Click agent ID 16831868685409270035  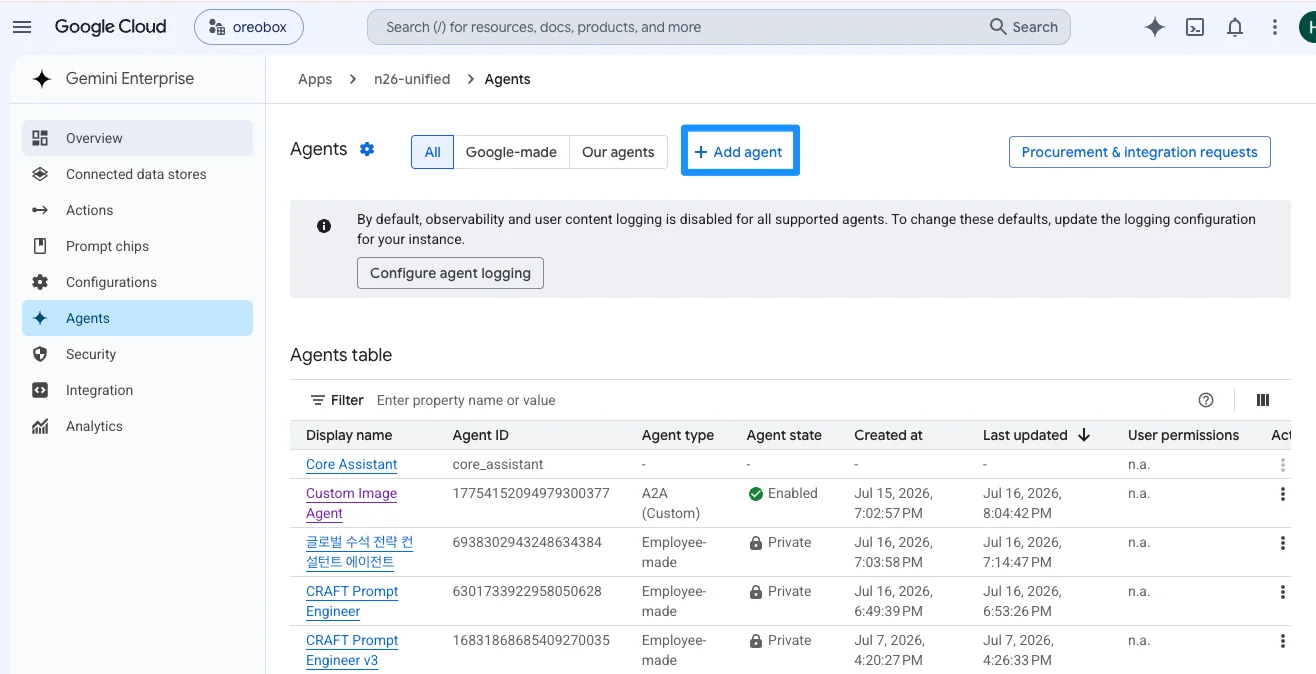(531, 640)
